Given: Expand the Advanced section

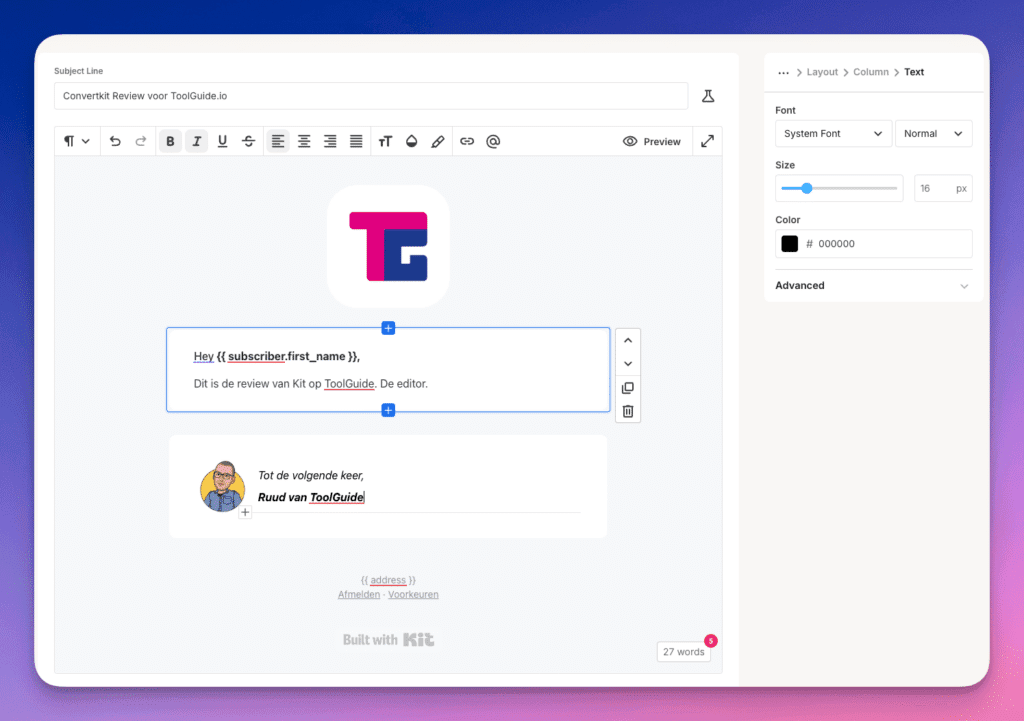Looking at the screenshot, I should [x=873, y=285].
